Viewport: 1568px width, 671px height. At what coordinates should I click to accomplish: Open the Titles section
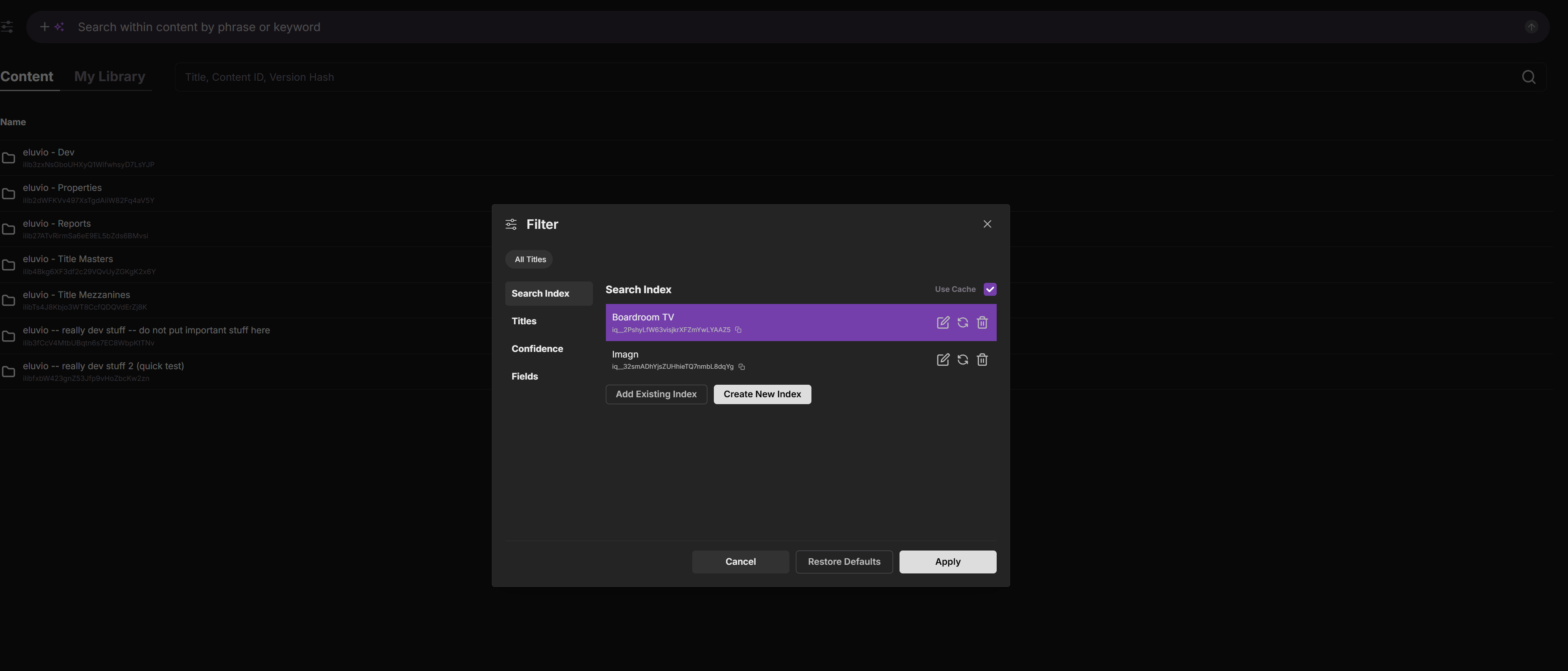coord(548,321)
